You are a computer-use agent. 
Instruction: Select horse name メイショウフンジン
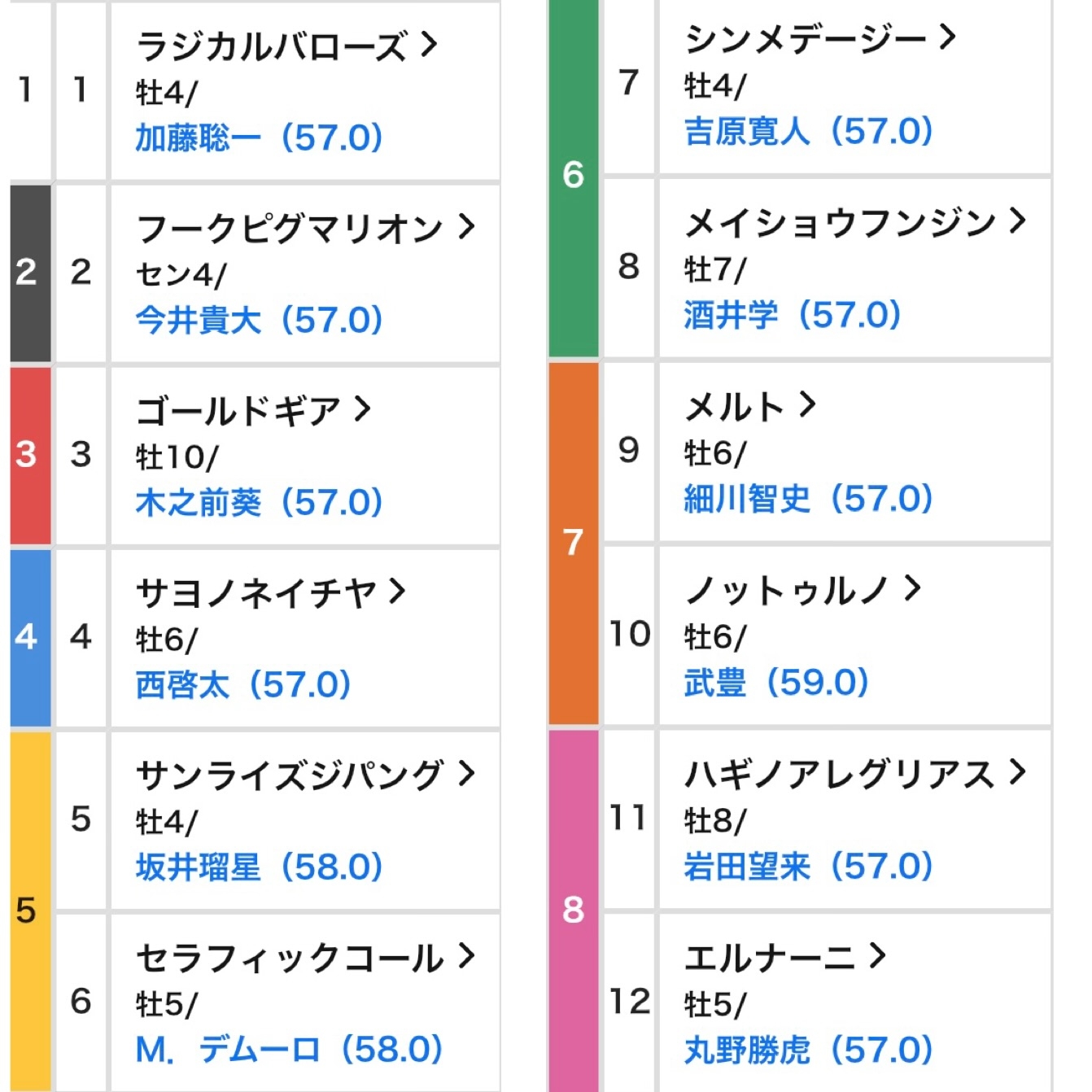840,222
